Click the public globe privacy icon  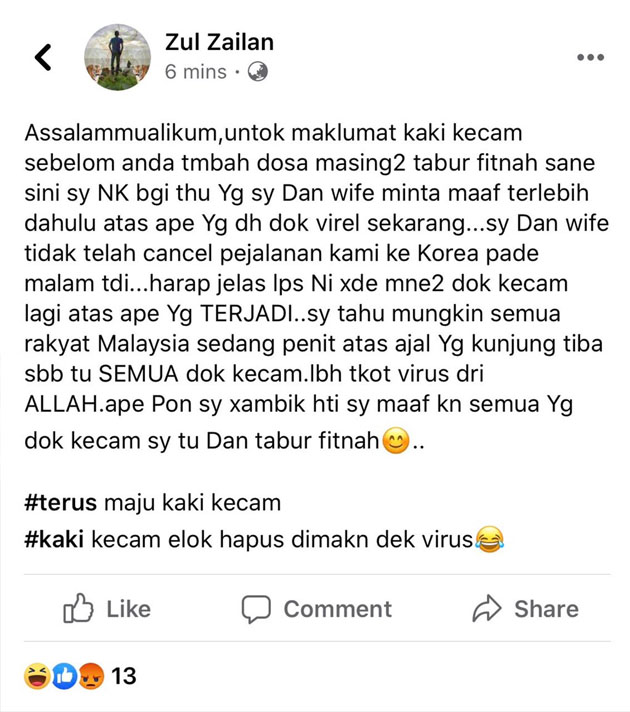point(258,72)
